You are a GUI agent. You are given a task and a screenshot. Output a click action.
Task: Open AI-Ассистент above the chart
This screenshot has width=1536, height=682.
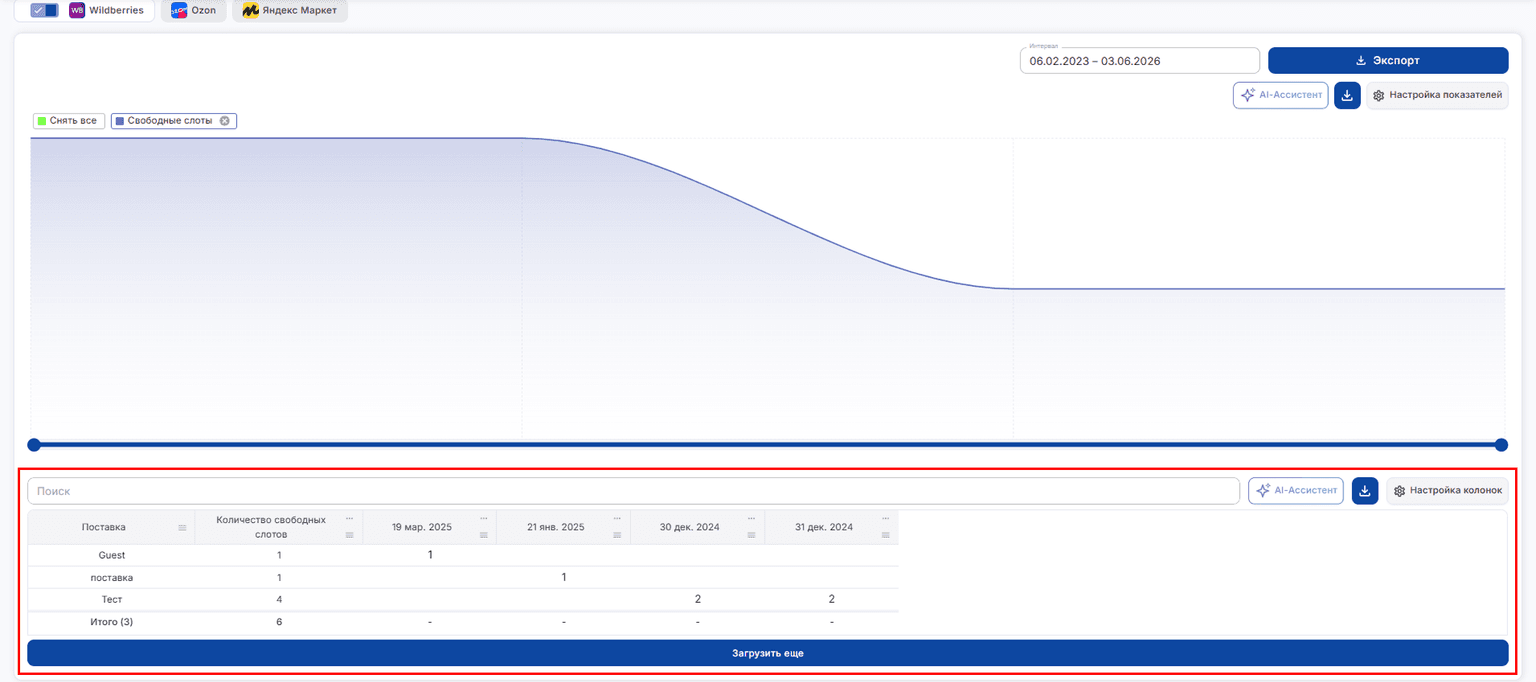tap(1281, 95)
